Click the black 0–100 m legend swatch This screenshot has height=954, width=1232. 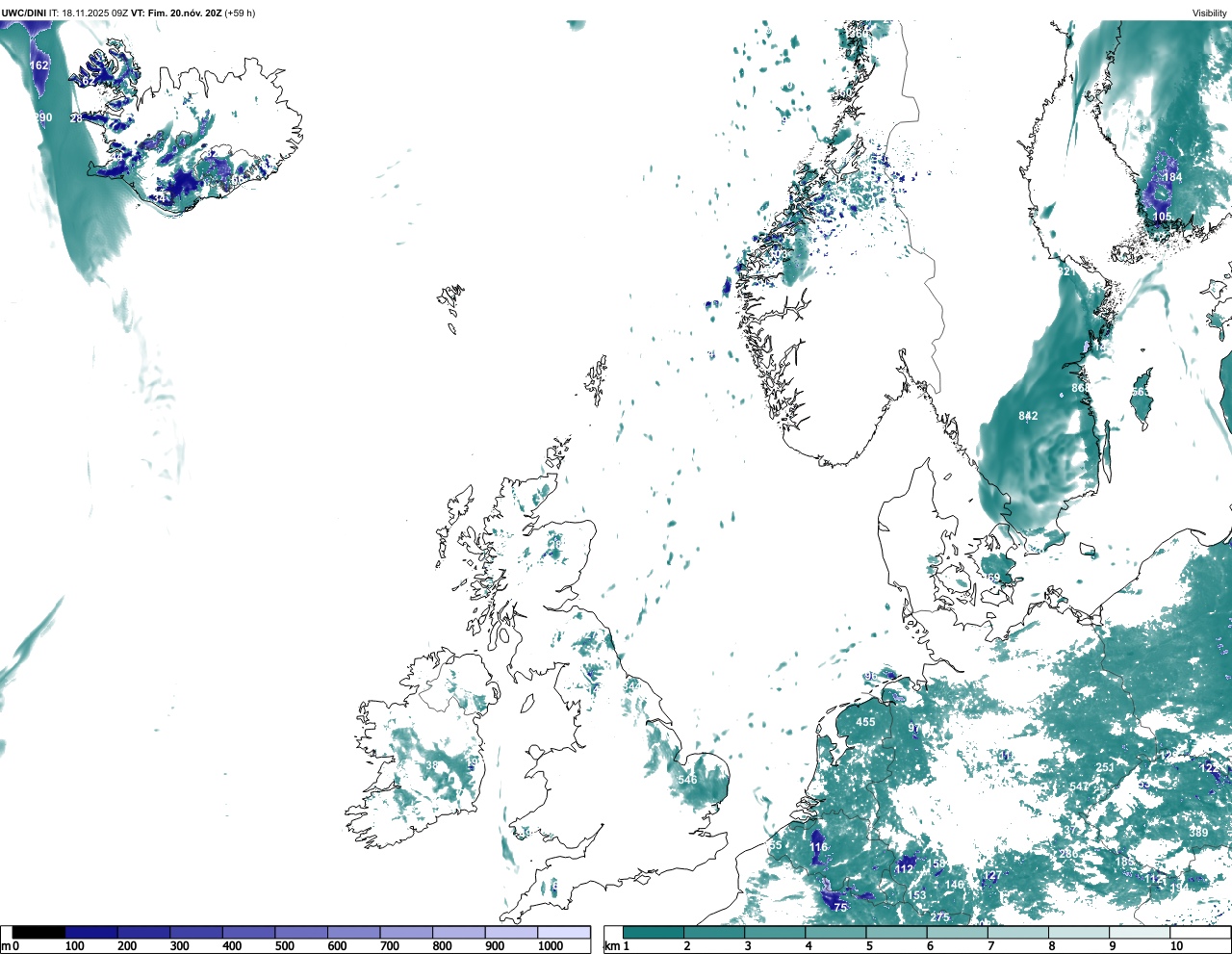coord(38,933)
